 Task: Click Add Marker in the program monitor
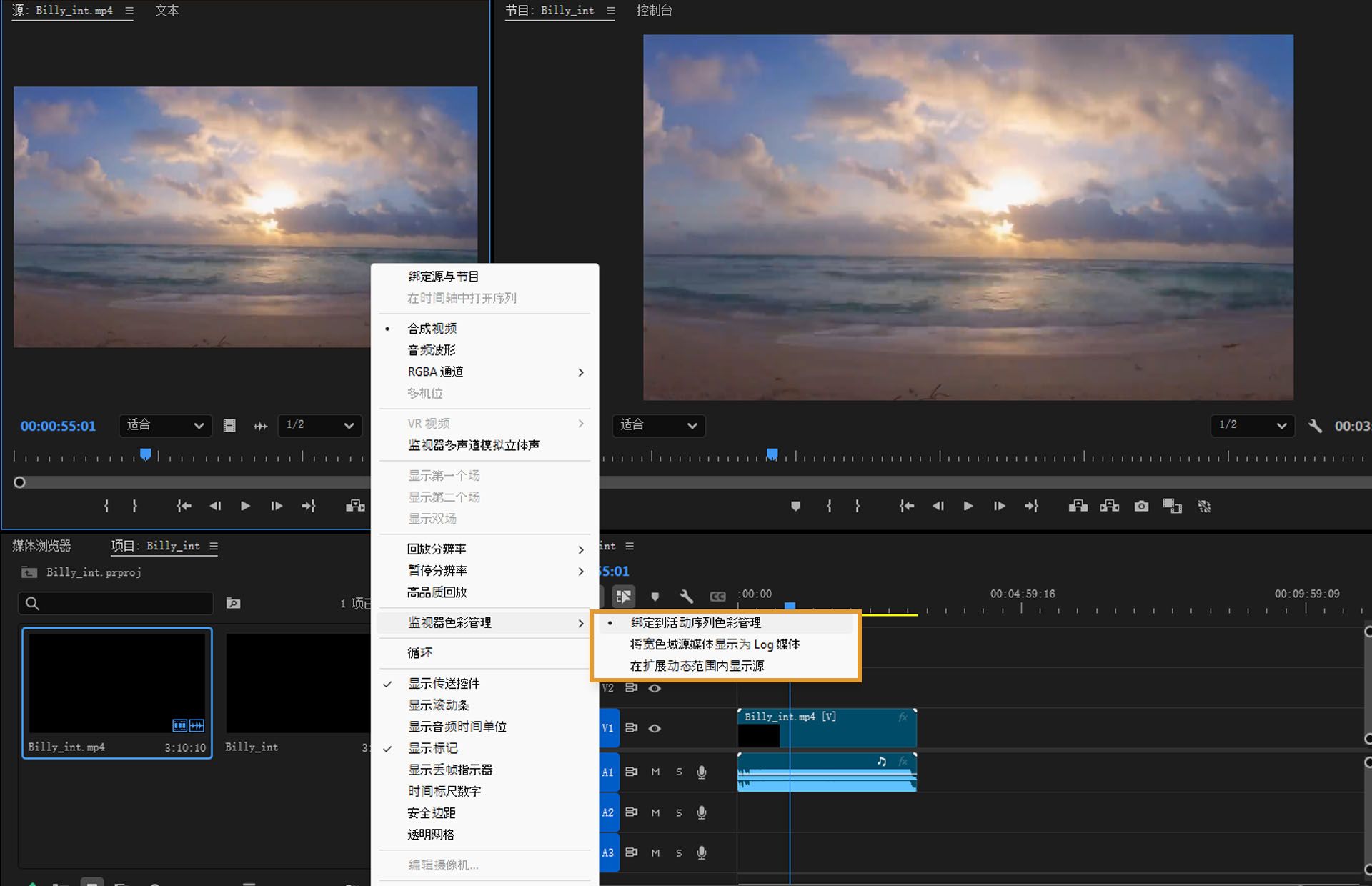click(x=795, y=507)
